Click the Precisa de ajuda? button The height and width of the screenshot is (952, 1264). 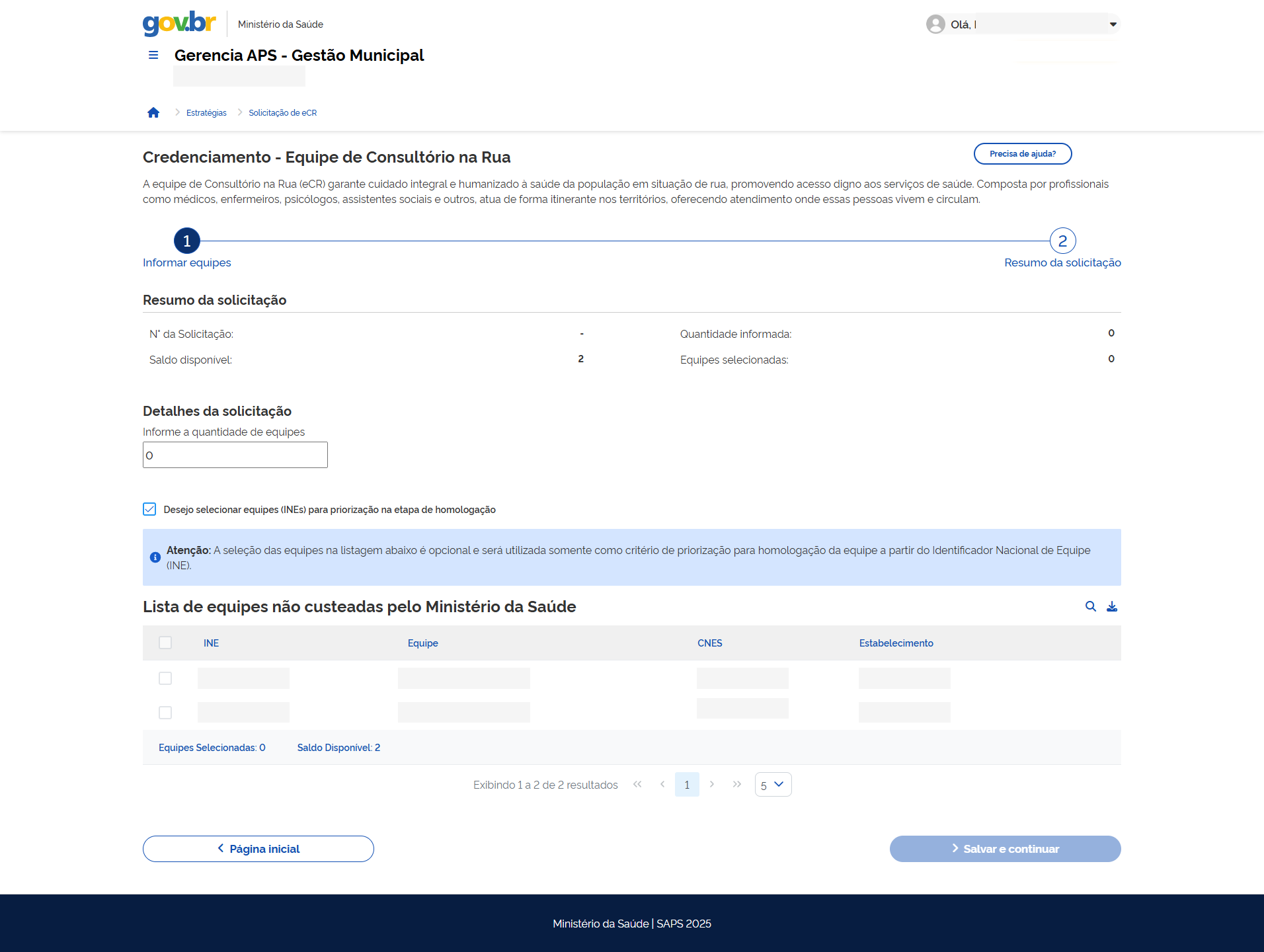coord(1022,154)
